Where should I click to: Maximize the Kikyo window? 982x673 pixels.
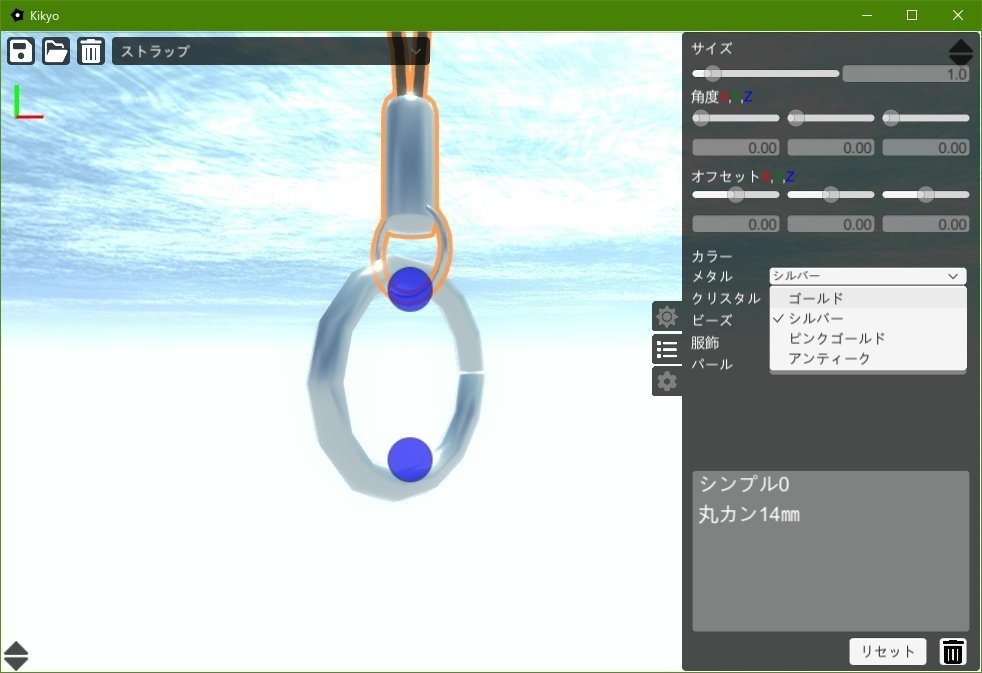(x=912, y=15)
